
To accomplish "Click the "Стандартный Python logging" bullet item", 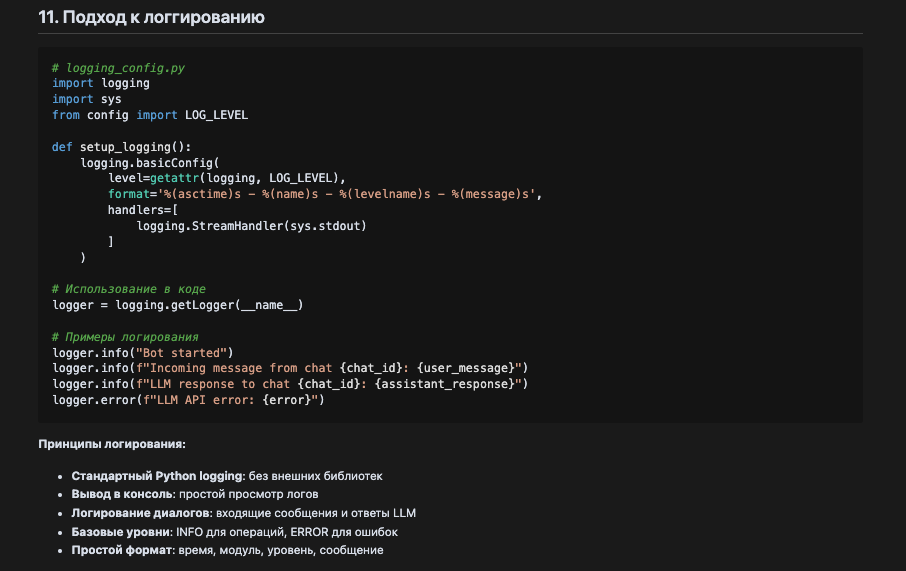I will [x=227, y=476].
